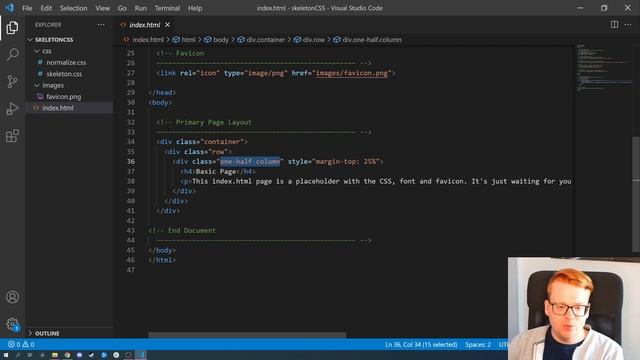Image resolution: width=640 pixels, height=360 pixels.
Task: Click the Split Editor icon
Action: coord(614,24)
